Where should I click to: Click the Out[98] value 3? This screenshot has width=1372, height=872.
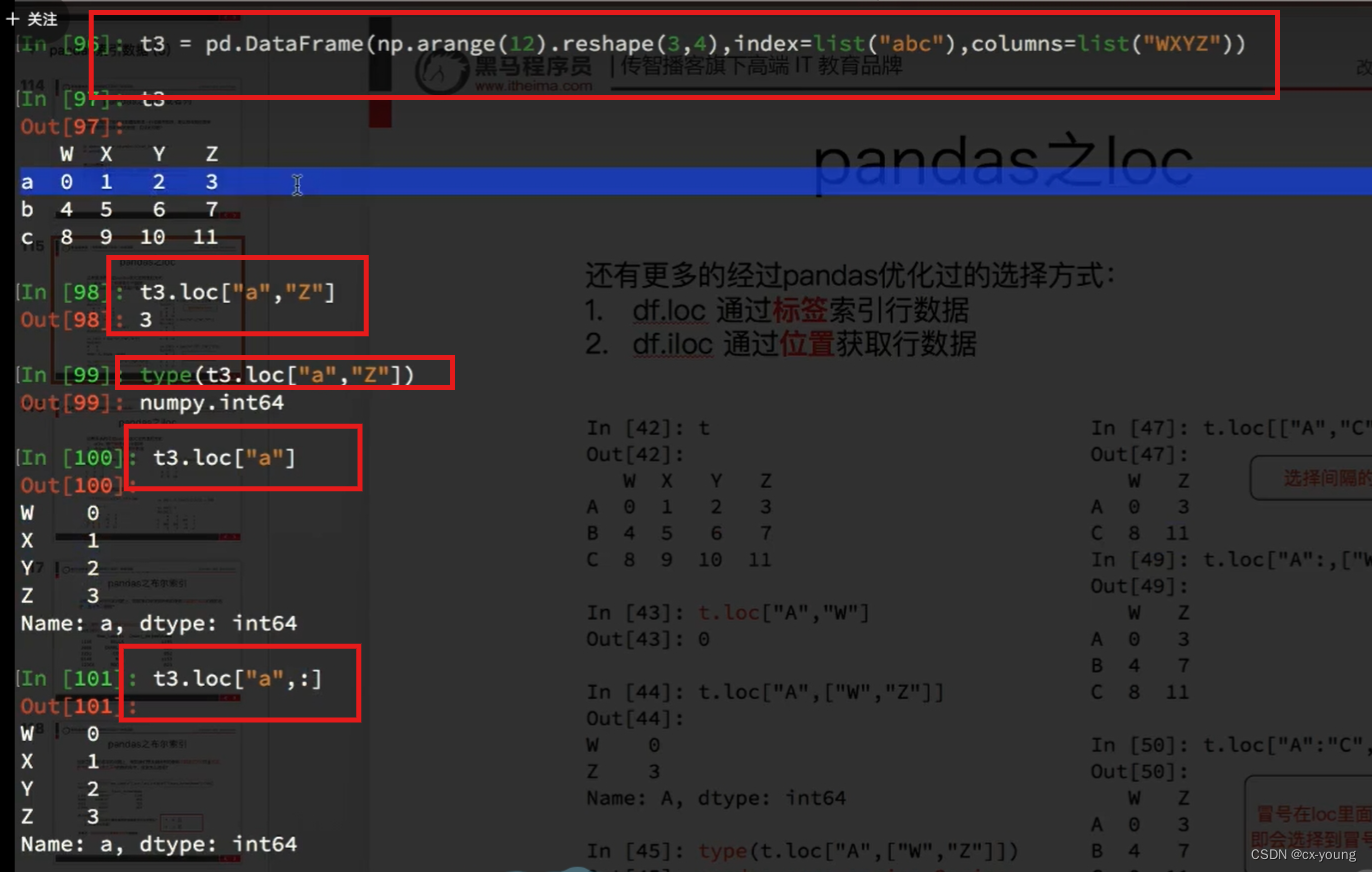tap(146, 320)
